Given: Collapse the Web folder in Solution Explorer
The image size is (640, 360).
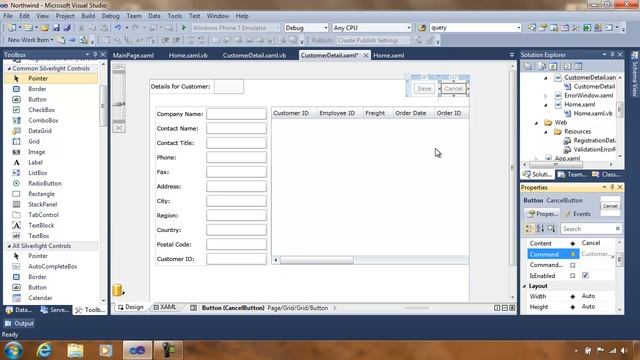Looking at the screenshot, I should tap(536, 122).
